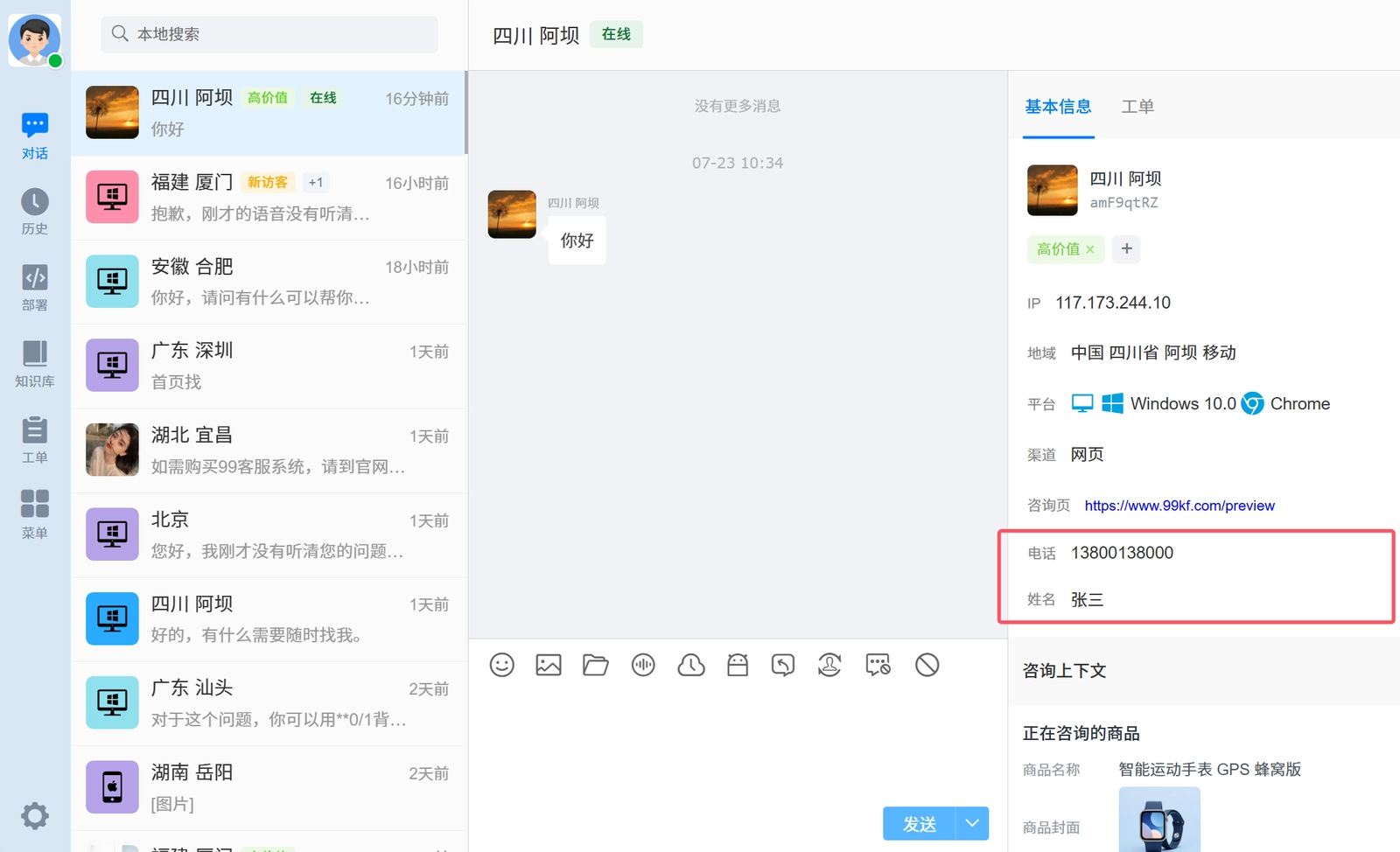Open the 北京 conversation
The image size is (1400, 852).
pos(269,534)
